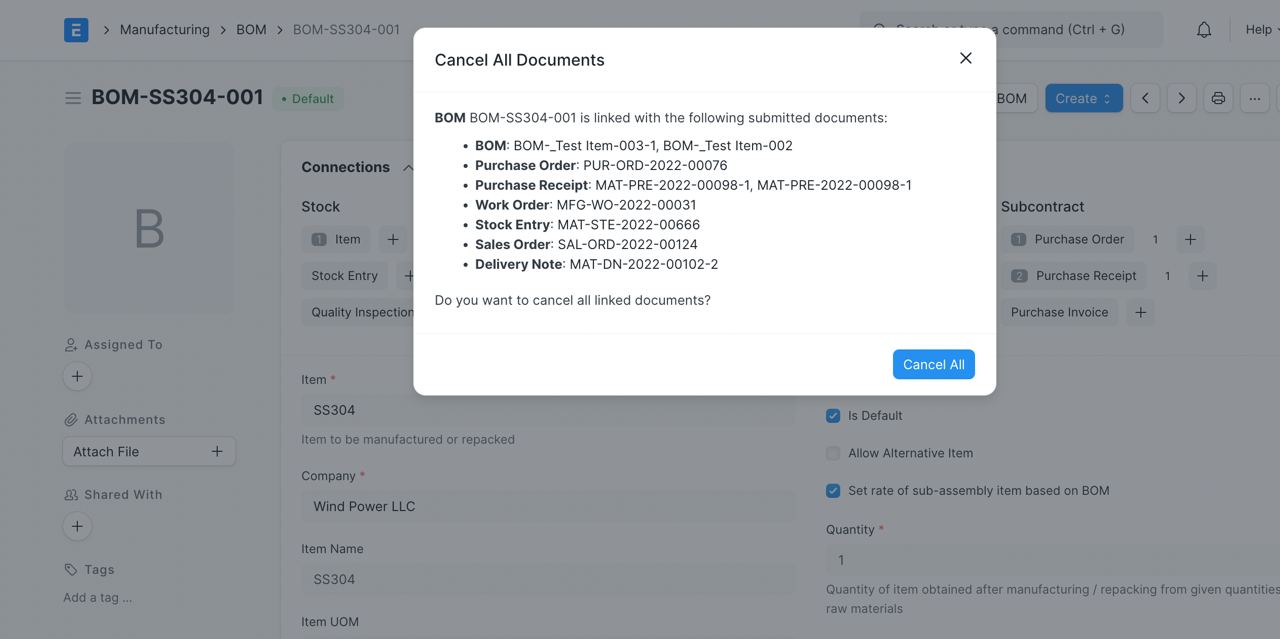The image size is (1280, 639).
Task: Click the ERPNext logo icon
Action: coord(76,29)
